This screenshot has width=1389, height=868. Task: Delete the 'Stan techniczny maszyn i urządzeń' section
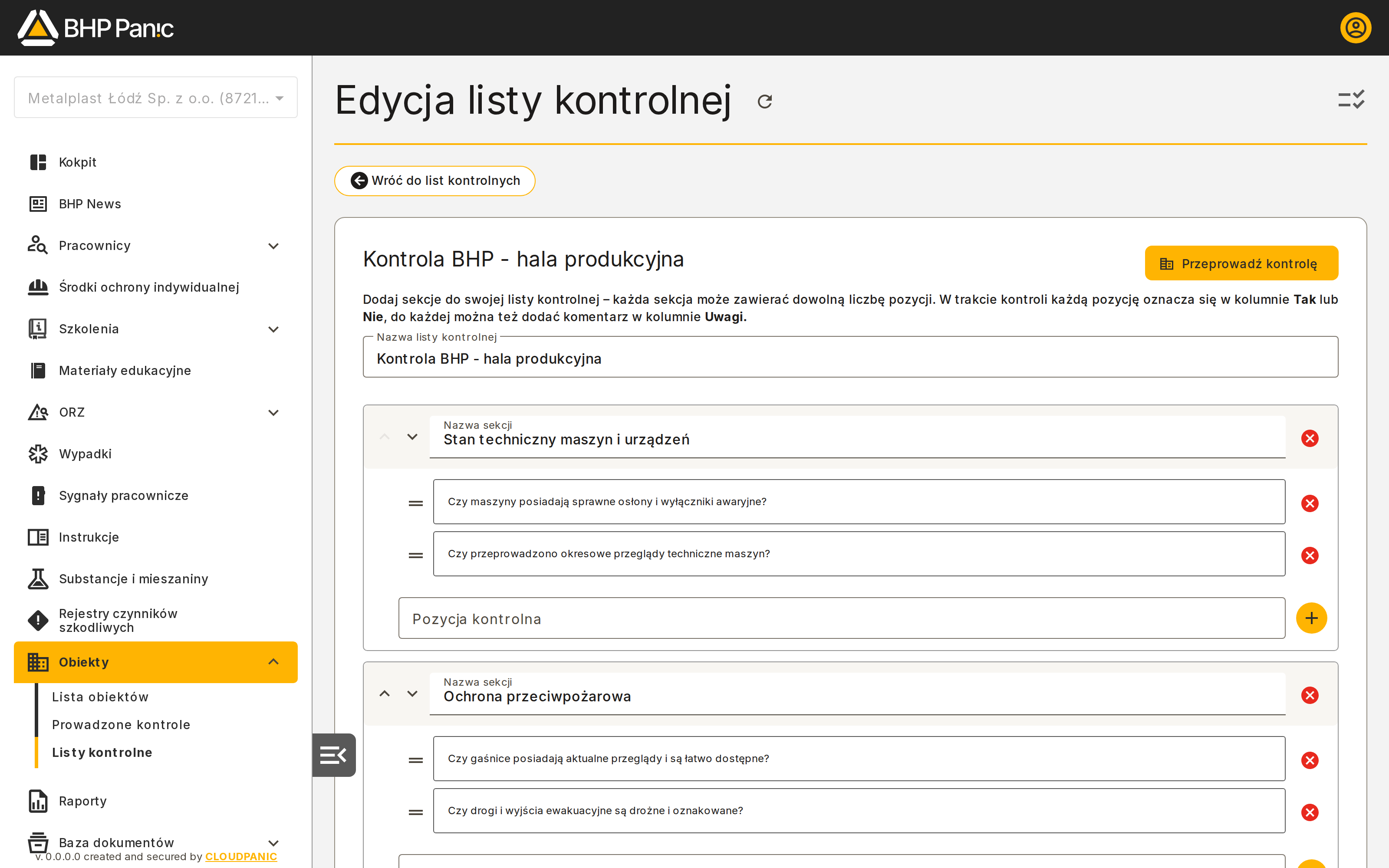tap(1310, 439)
